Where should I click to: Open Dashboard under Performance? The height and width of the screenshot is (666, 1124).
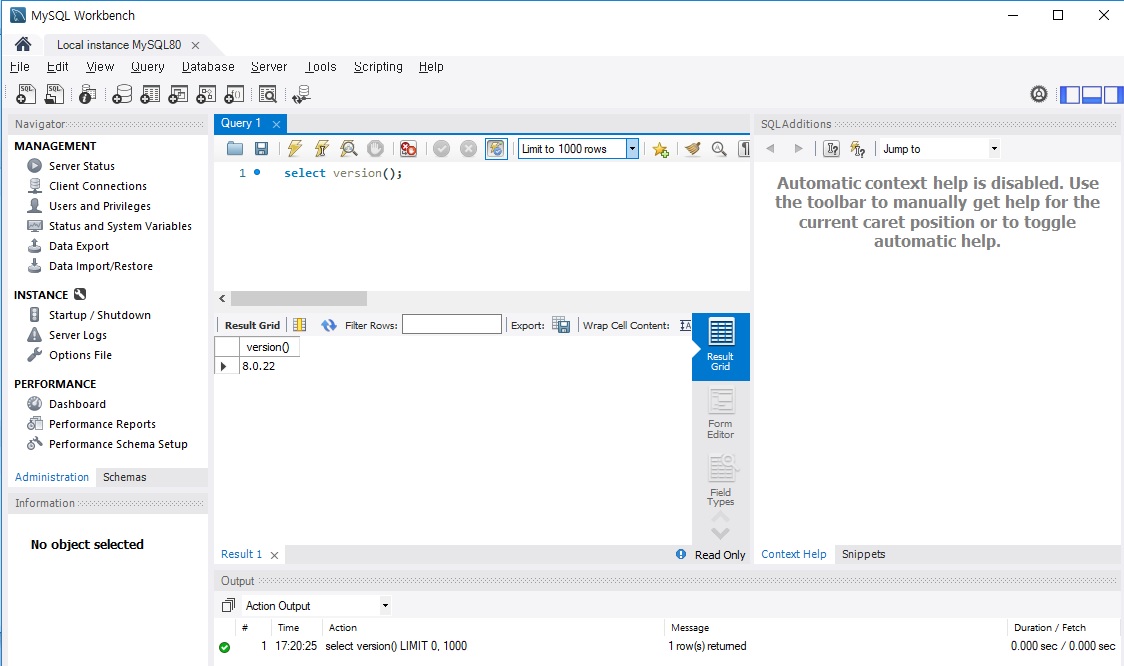click(x=77, y=404)
